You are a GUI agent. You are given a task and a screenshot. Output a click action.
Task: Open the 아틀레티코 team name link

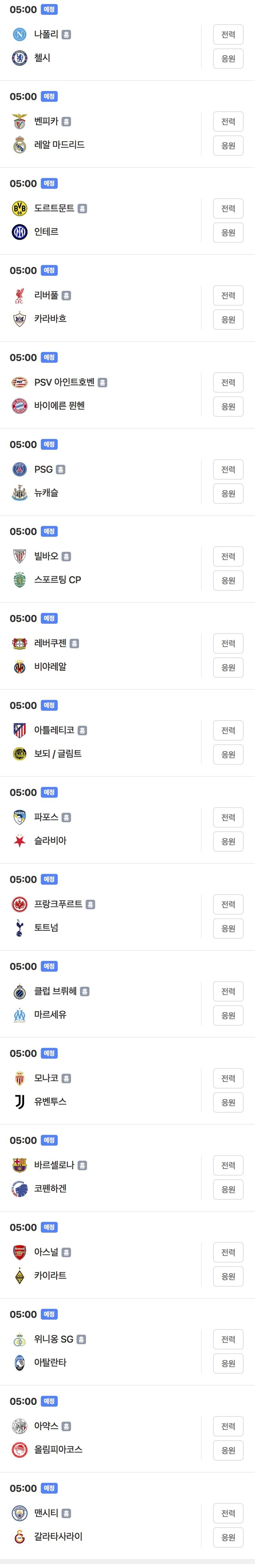click(x=54, y=730)
